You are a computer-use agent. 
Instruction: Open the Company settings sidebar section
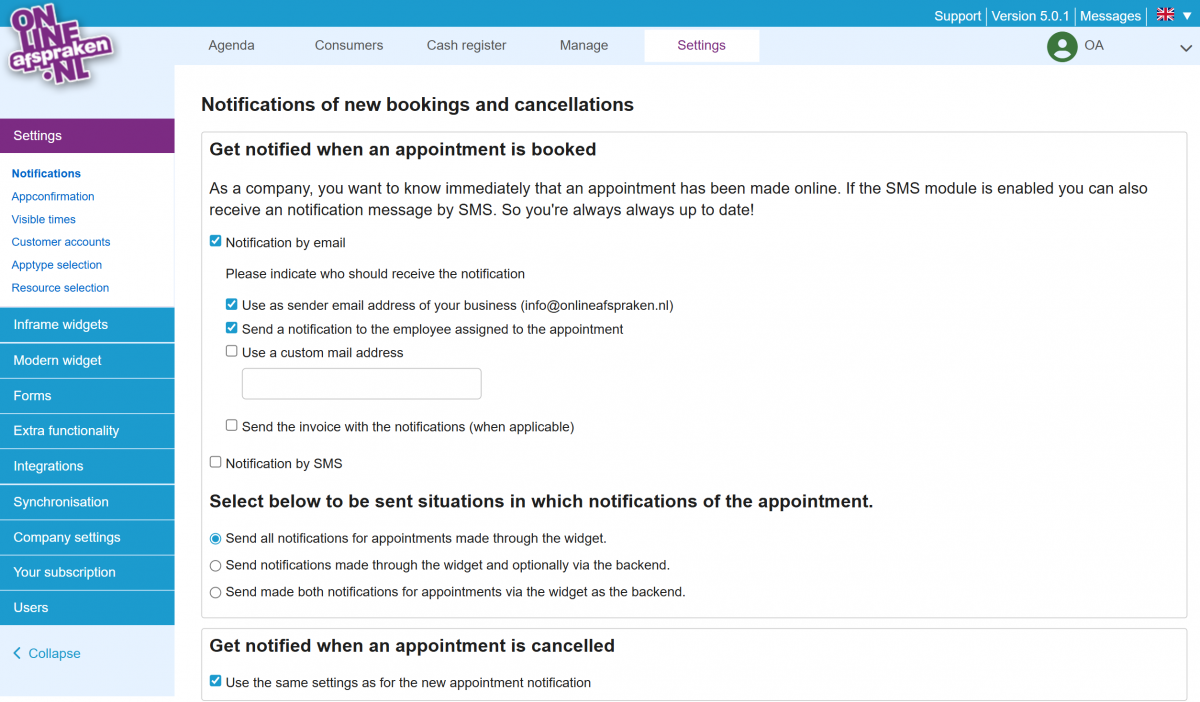click(x=87, y=537)
